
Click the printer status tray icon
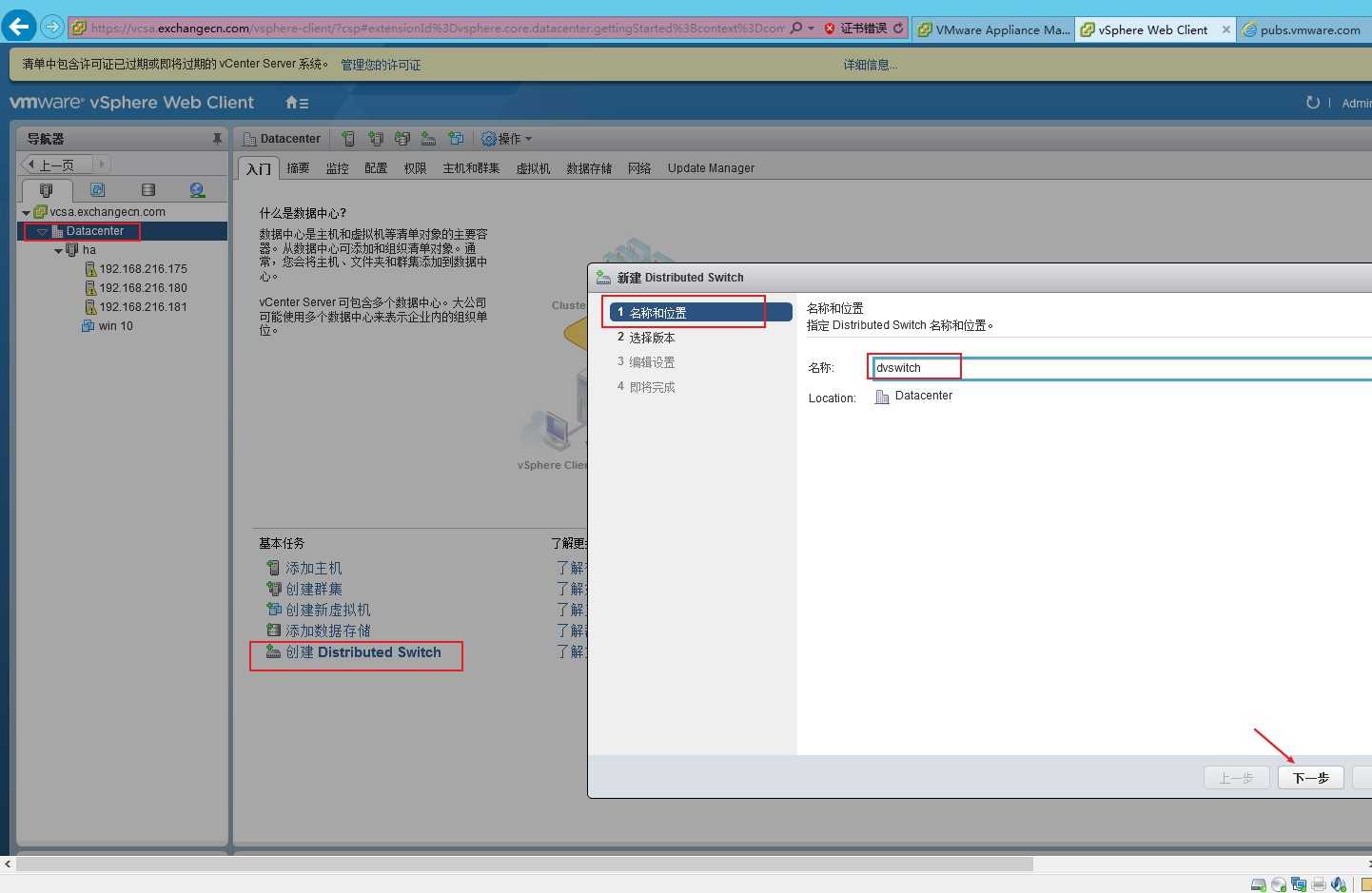click(1319, 884)
